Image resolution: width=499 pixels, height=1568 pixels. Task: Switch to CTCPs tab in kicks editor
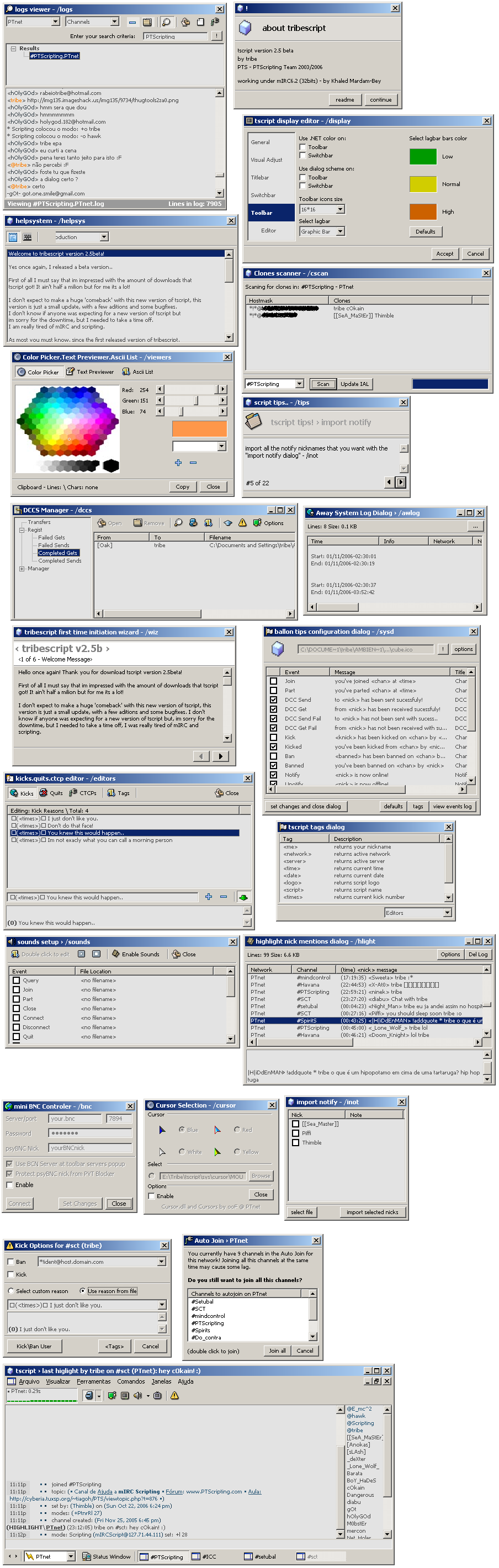pos(83,792)
